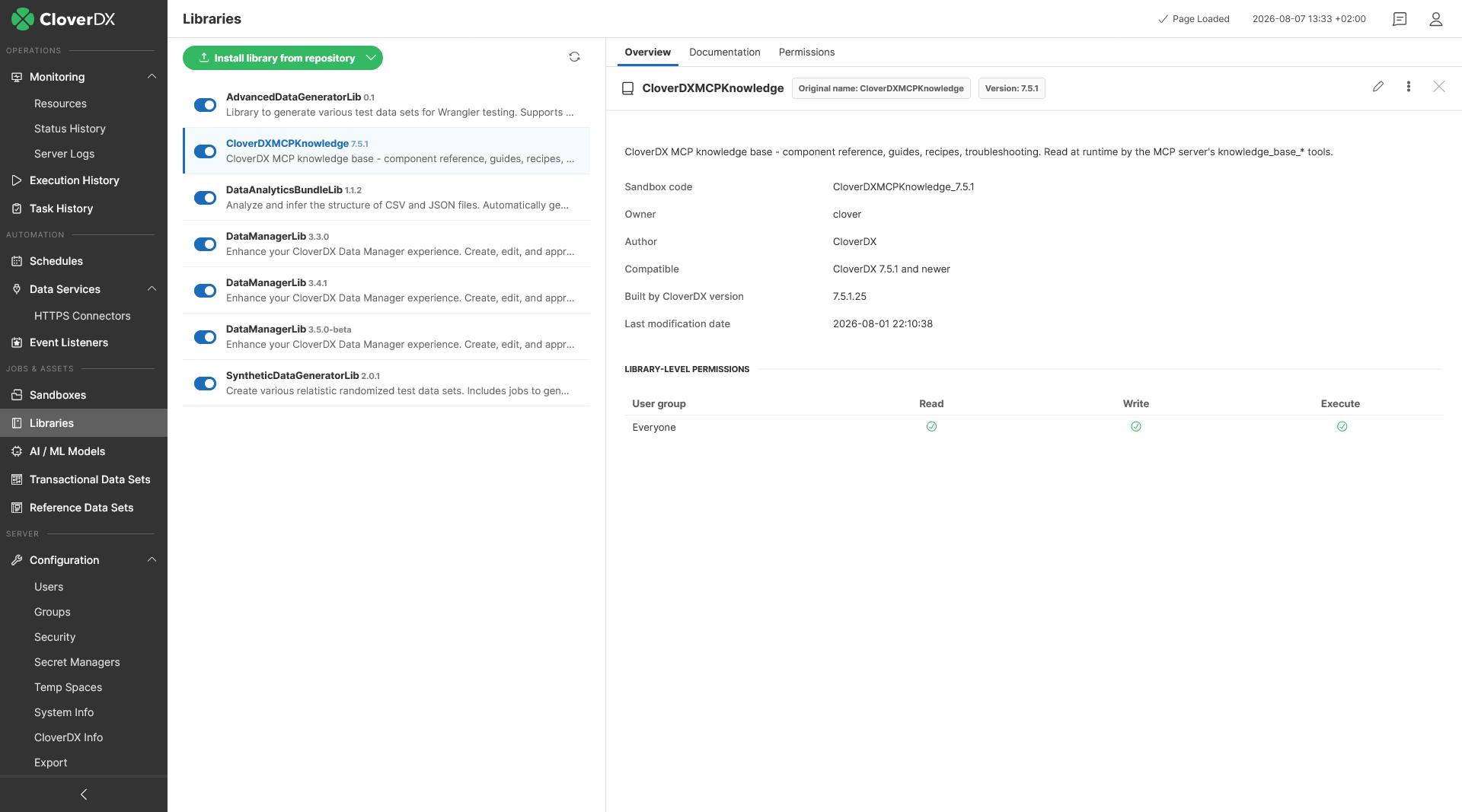The image size is (1462, 812).
Task: Open Server Logs page
Action: pos(65,154)
